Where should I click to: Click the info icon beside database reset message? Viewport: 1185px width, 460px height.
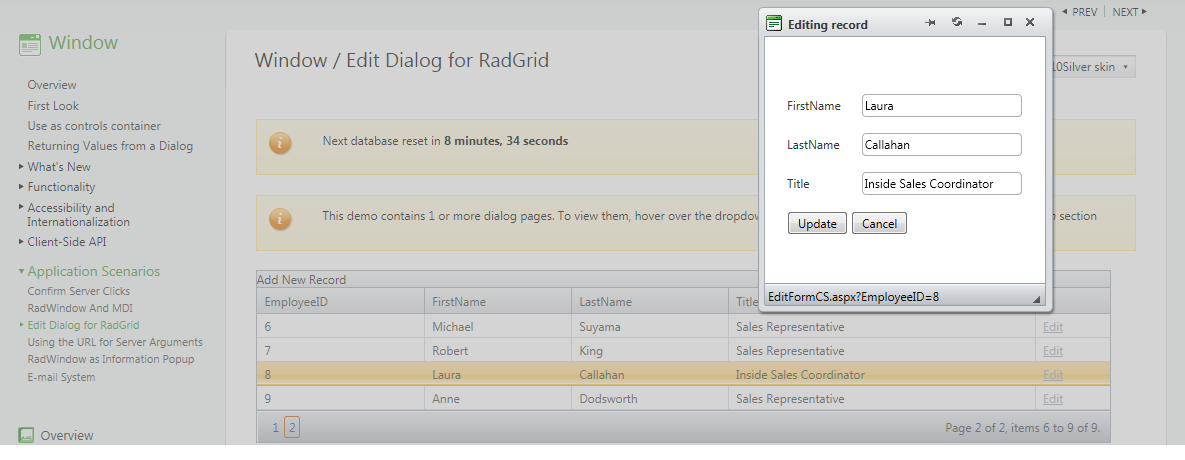click(x=280, y=142)
